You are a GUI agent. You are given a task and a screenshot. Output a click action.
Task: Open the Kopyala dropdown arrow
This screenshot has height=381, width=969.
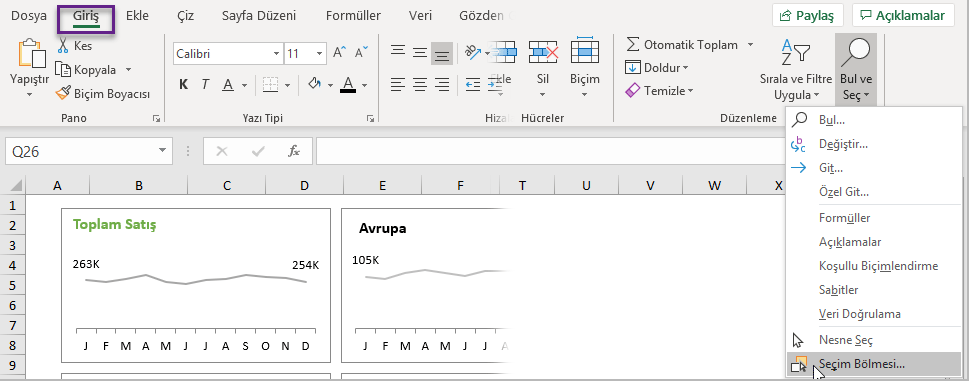point(129,70)
